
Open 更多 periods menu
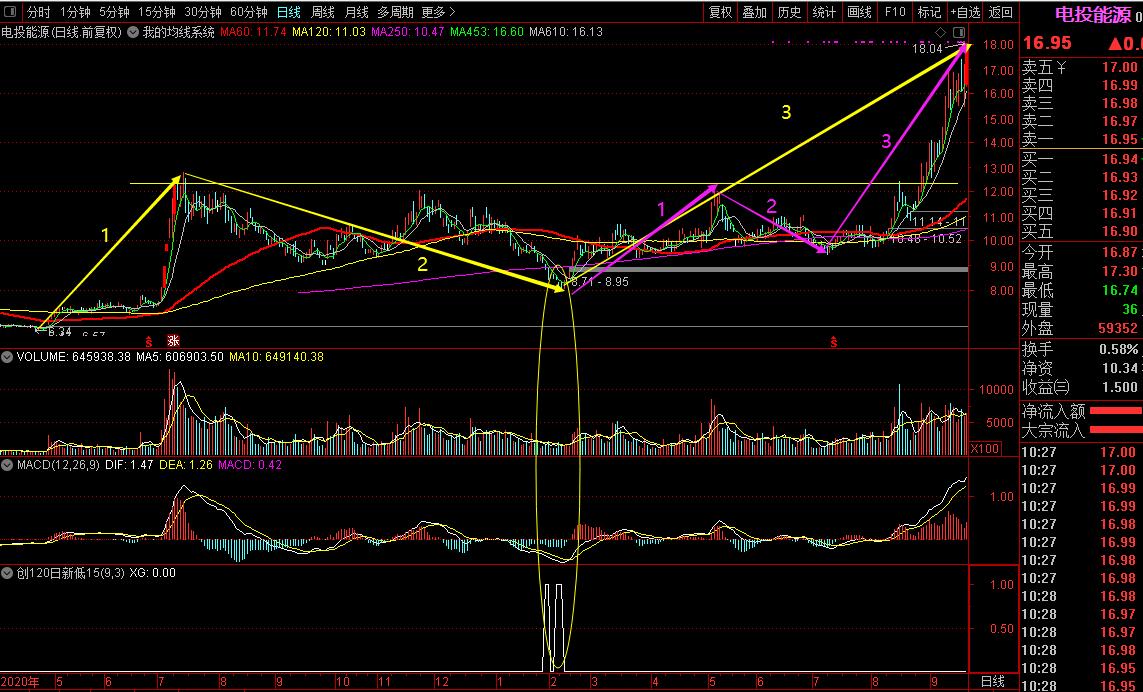click(x=438, y=12)
